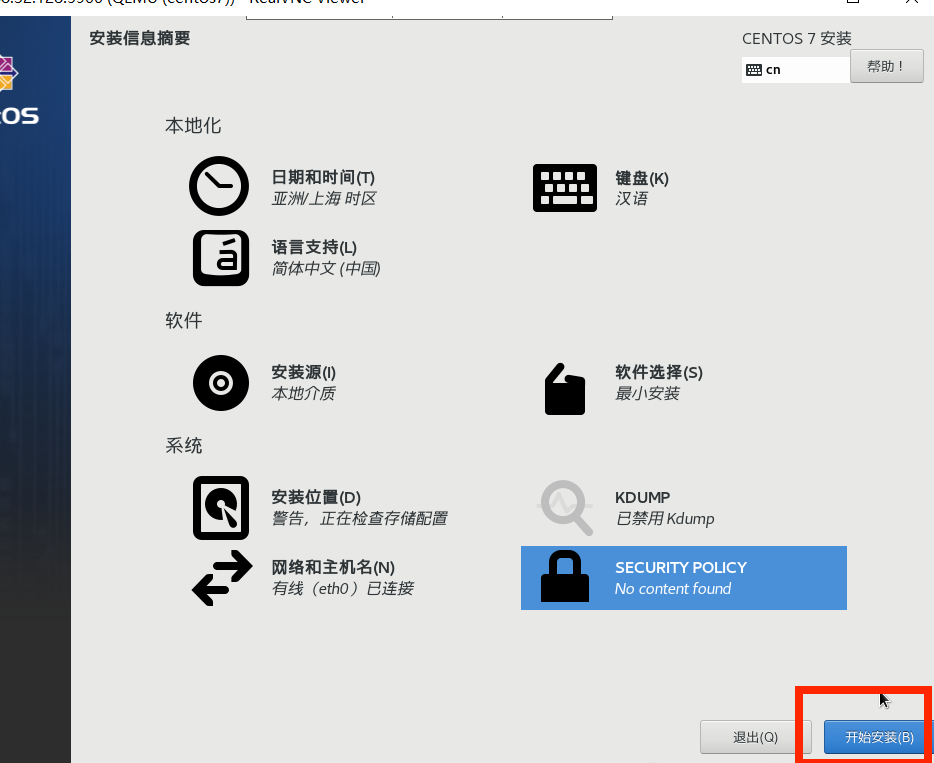Click the 退出(Q) button
Viewport: 934px width, 763px height.
tap(755, 737)
